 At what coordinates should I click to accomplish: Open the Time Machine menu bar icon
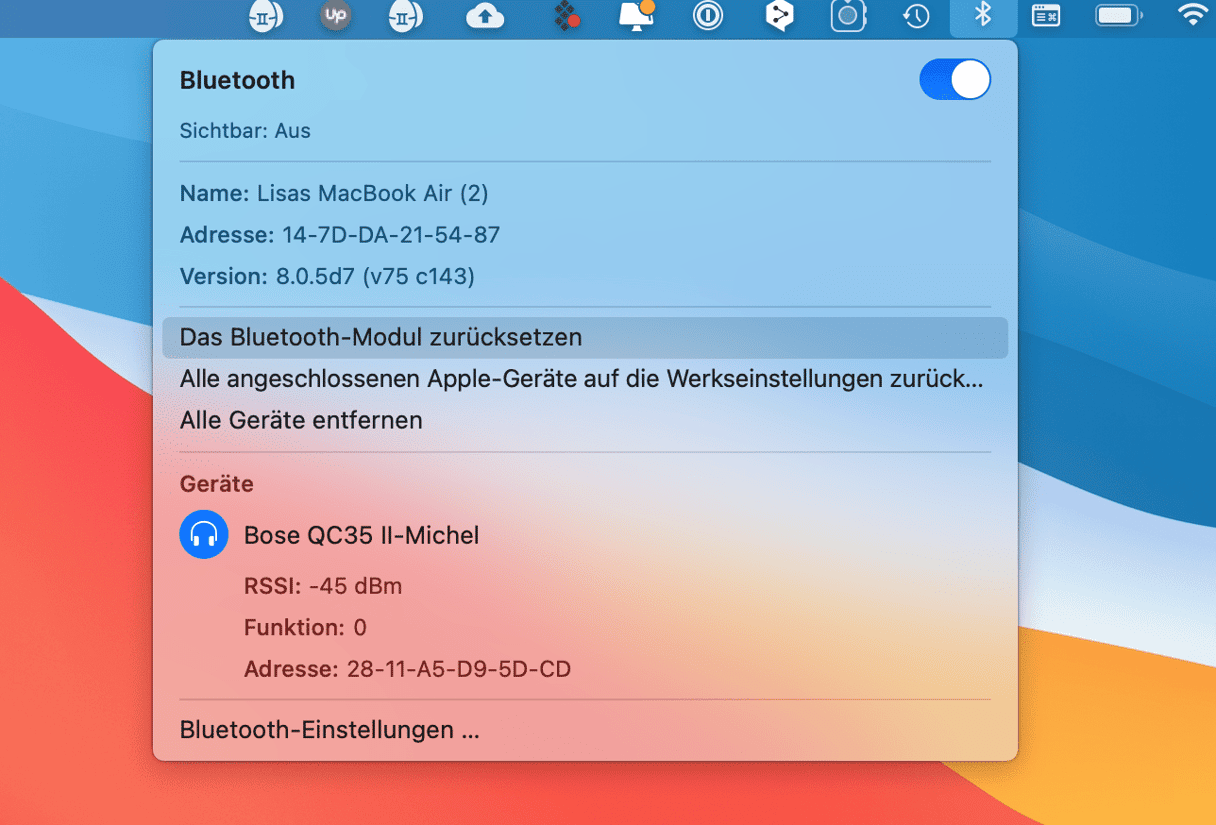[915, 16]
